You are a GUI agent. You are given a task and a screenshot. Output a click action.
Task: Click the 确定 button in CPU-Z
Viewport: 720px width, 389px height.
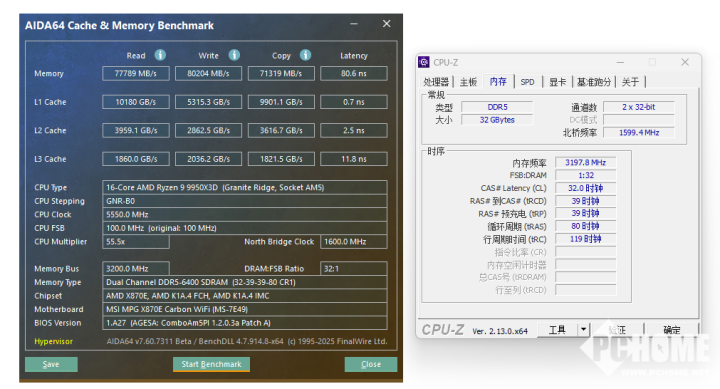click(x=672, y=330)
